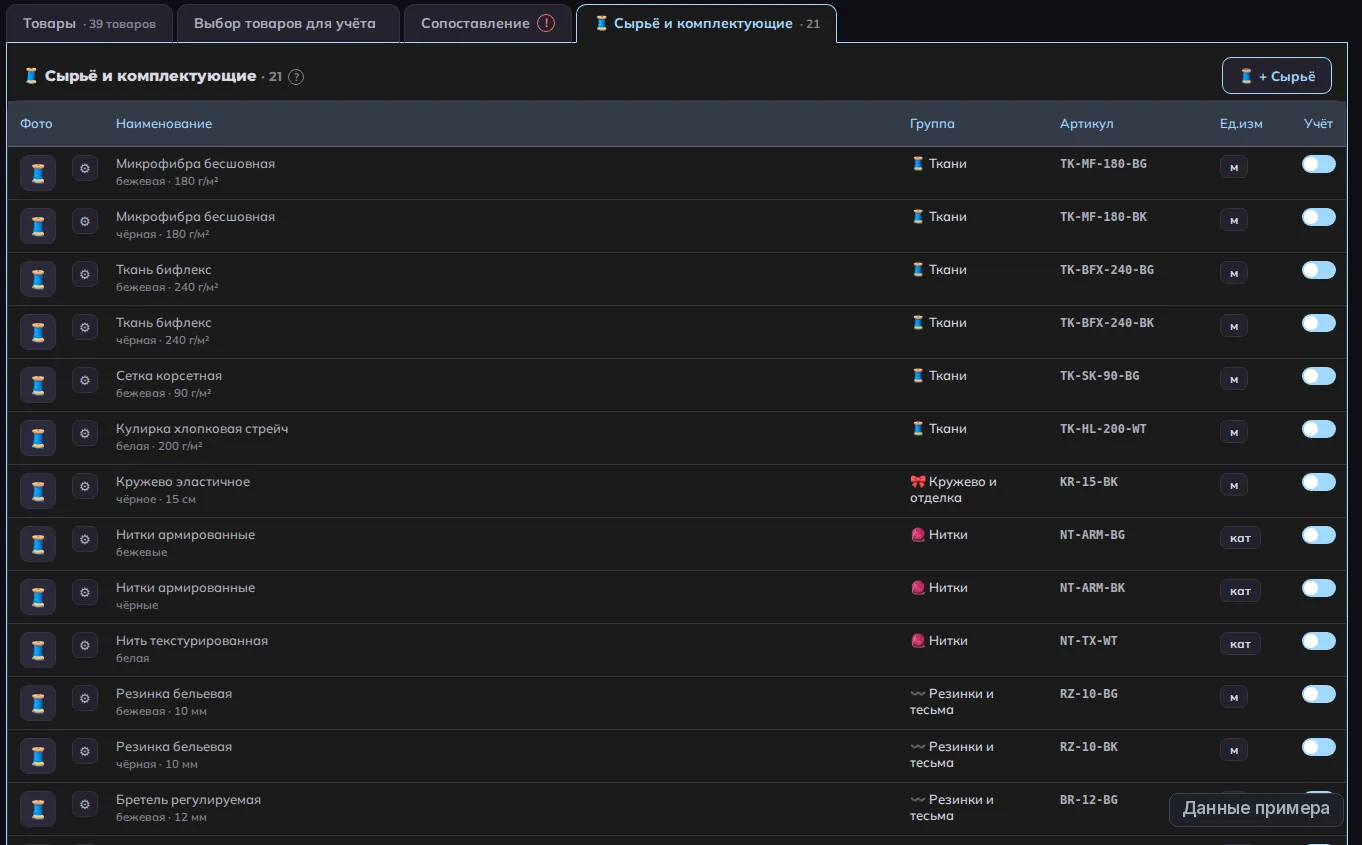The height and width of the screenshot is (845, 1362).
Task: Click article code BR-12-BG
Action: point(1089,800)
